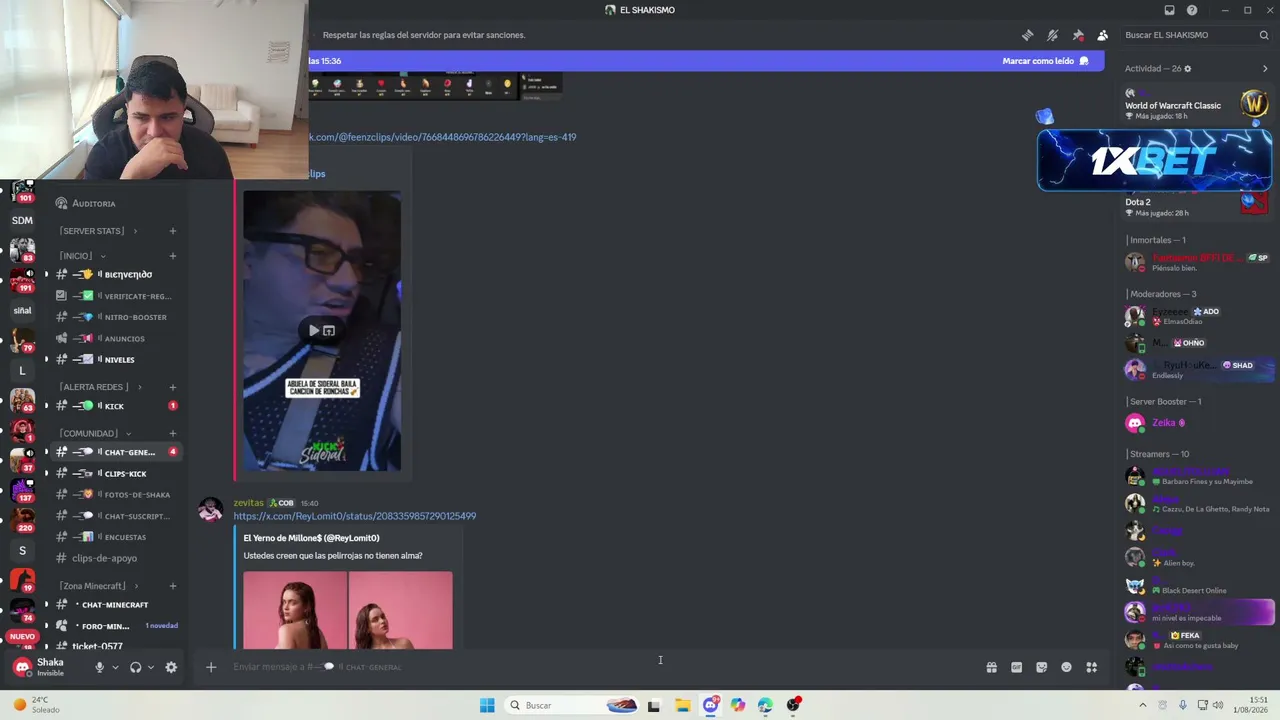Viewport: 1280px width, 720px height.
Task: Add channel to SERVER STATS category
Action: 172,231
